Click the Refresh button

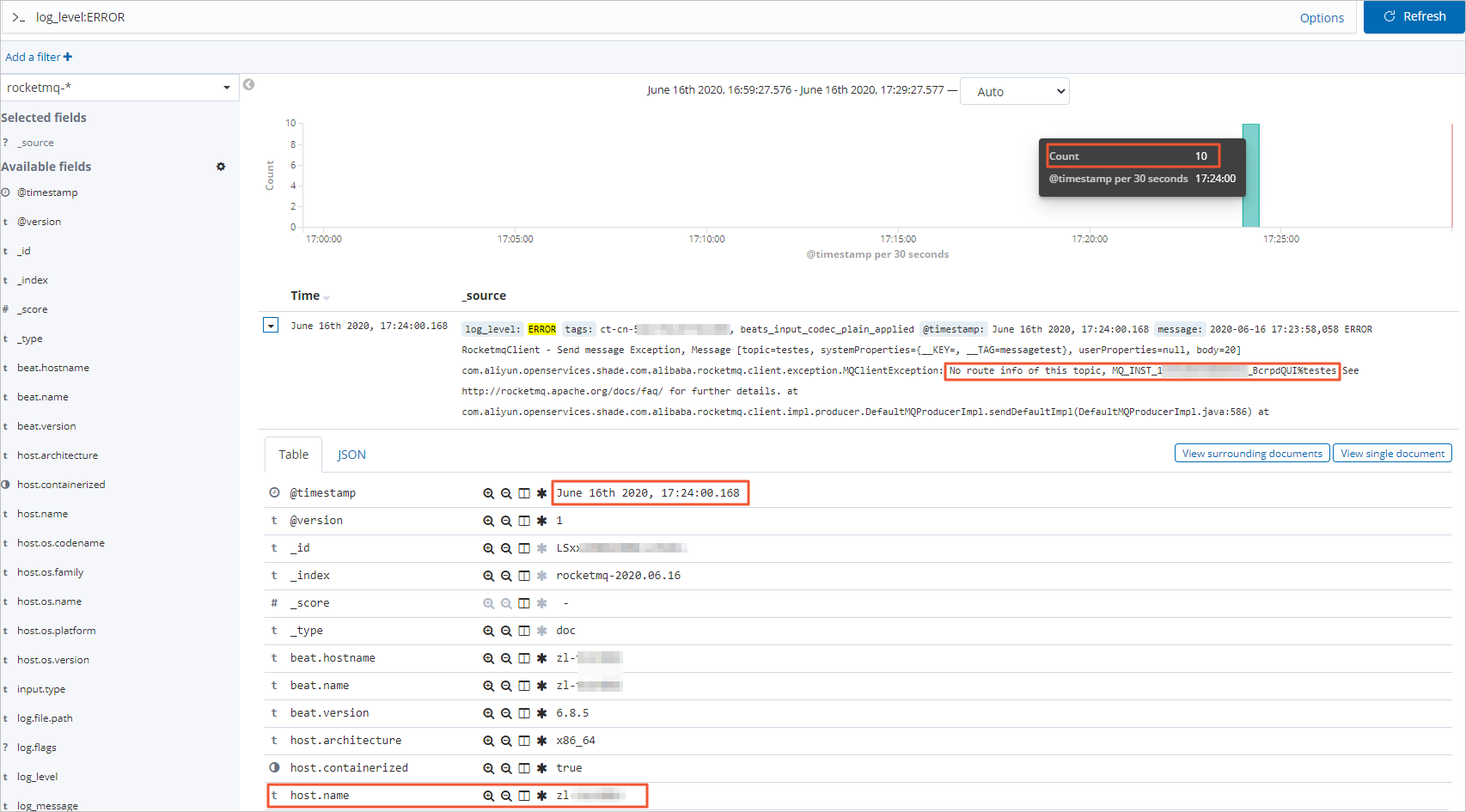1414,17
